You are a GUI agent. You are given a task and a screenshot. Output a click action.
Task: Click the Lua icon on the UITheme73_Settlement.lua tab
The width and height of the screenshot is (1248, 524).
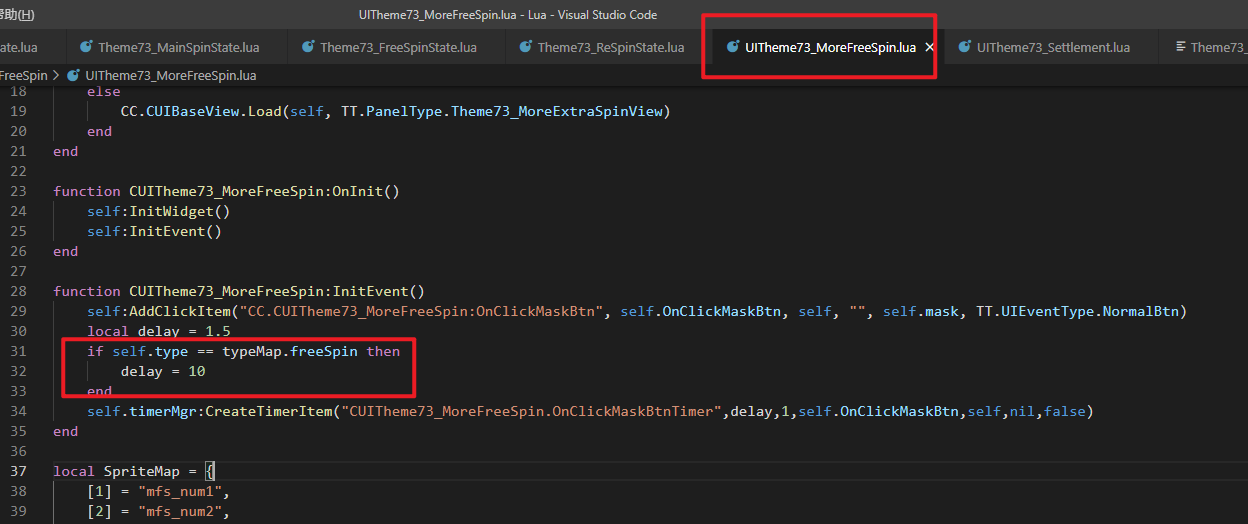click(x=965, y=47)
